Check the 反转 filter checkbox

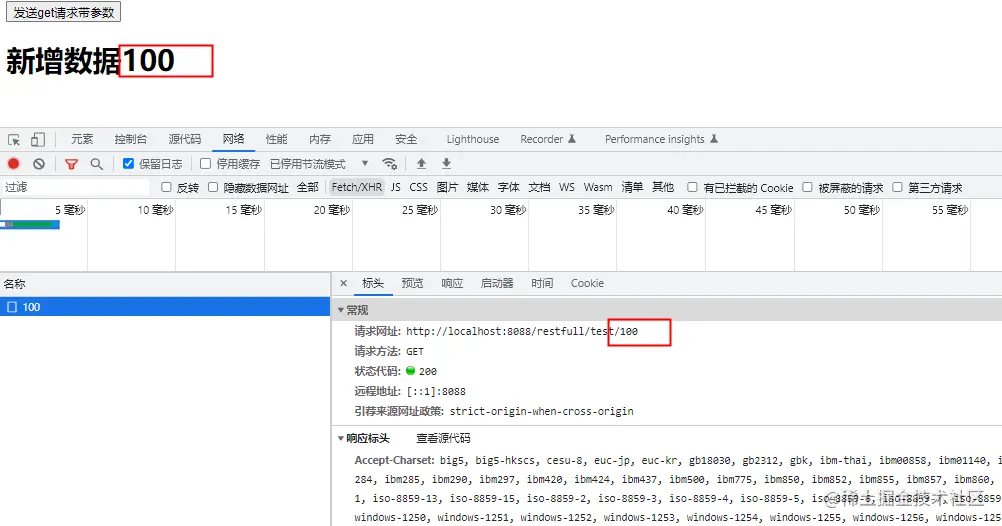[166, 187]
